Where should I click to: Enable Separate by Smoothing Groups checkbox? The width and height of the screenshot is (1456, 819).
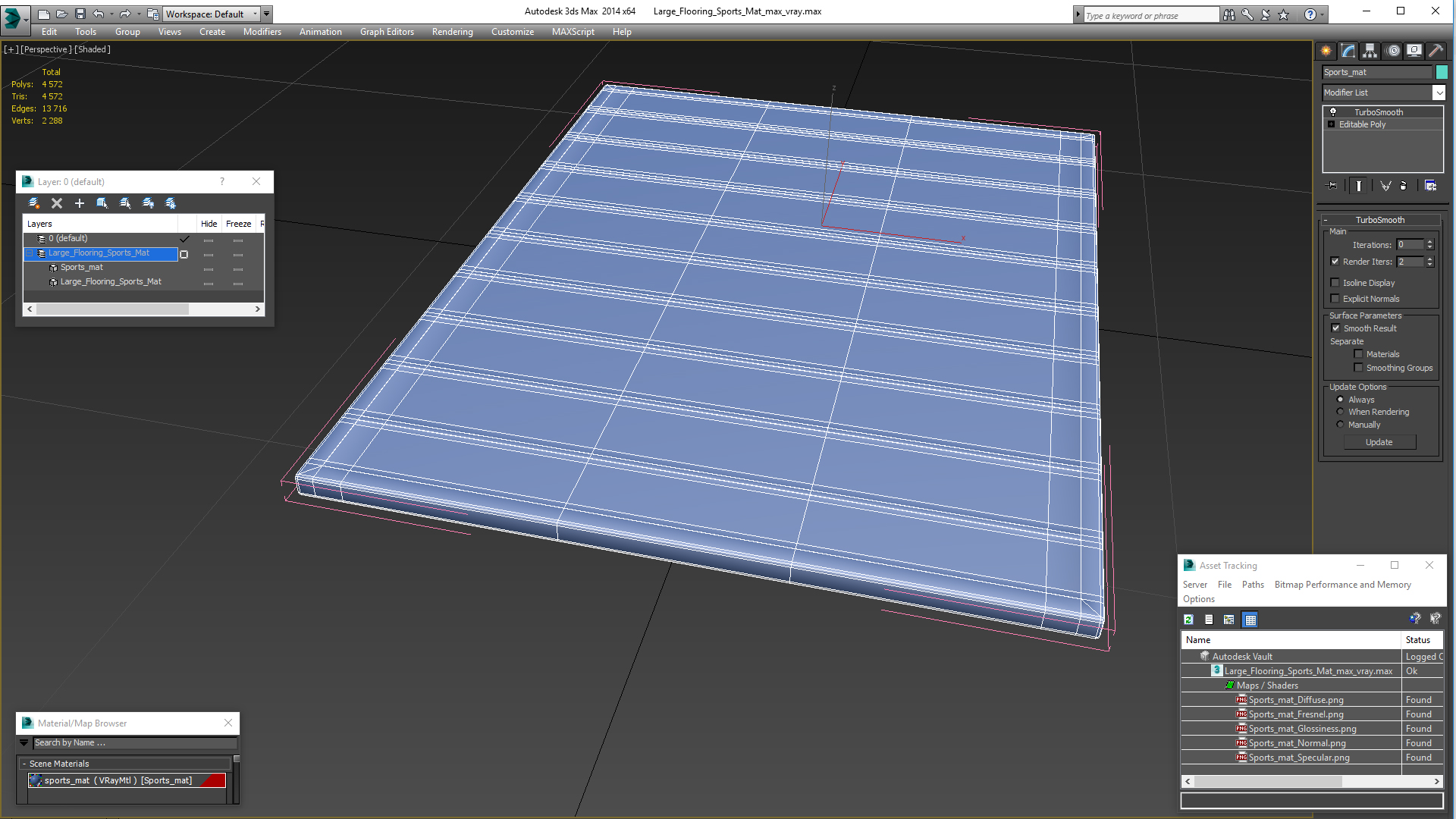tap(1359, 367)
